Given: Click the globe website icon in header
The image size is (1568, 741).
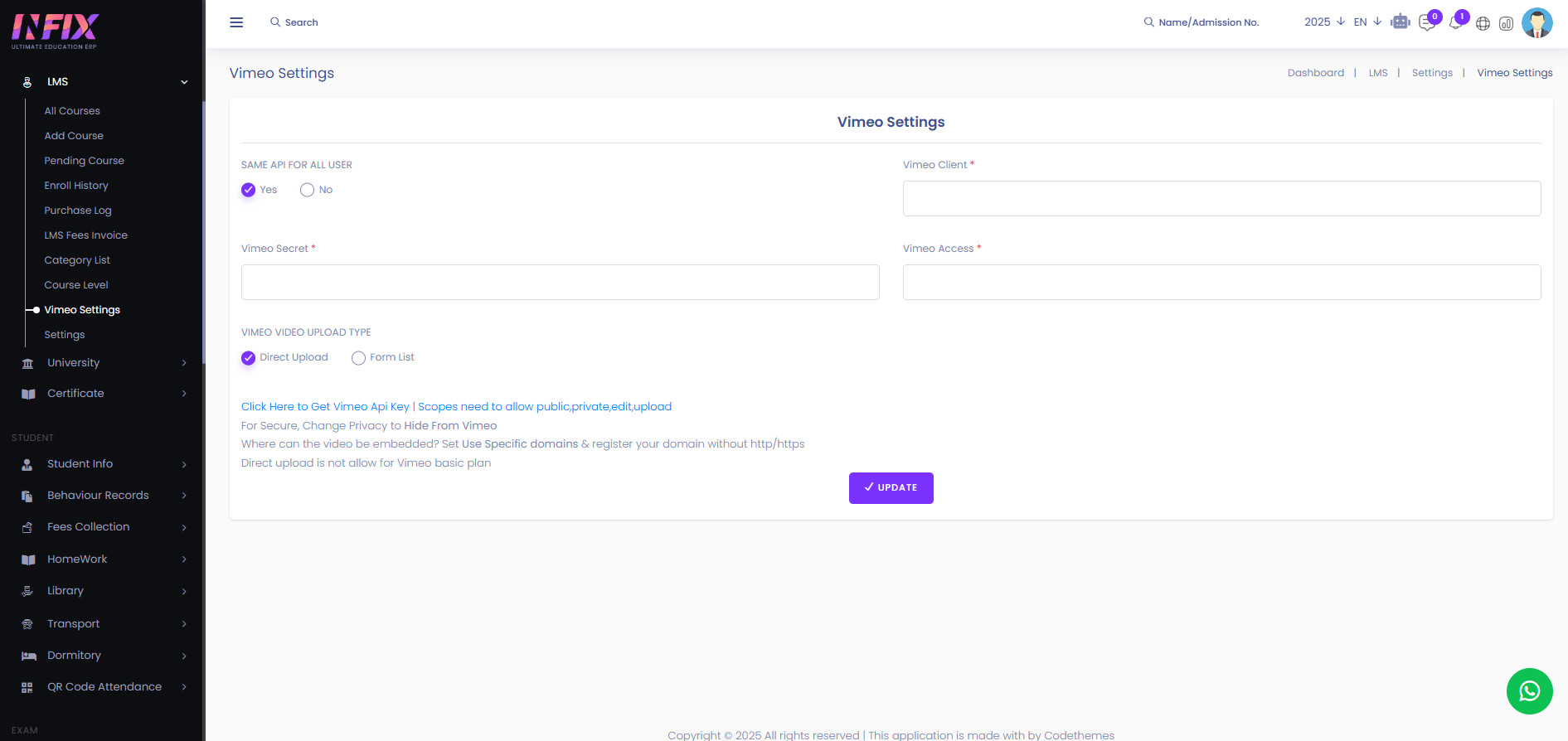Looking at the screenshot, I should [1483, 23].
